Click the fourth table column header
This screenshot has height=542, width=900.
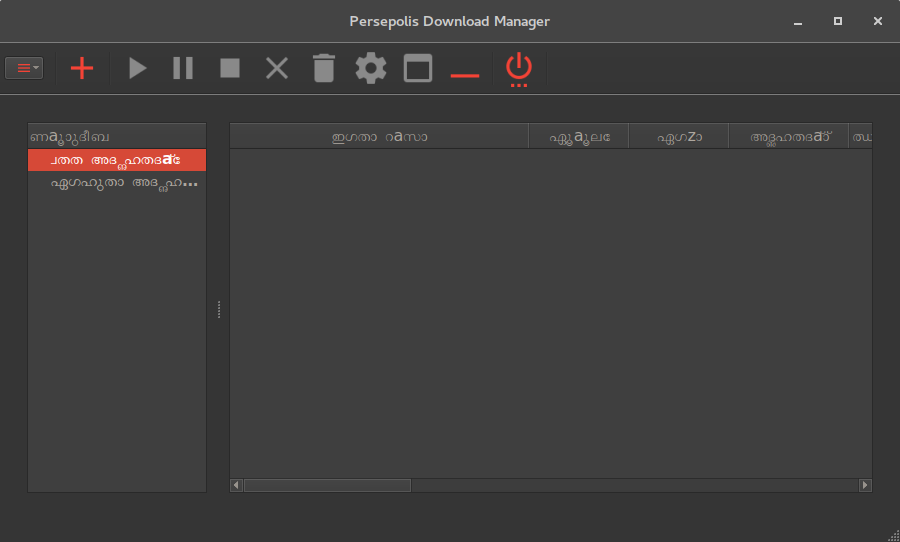[x=789, y=137]
